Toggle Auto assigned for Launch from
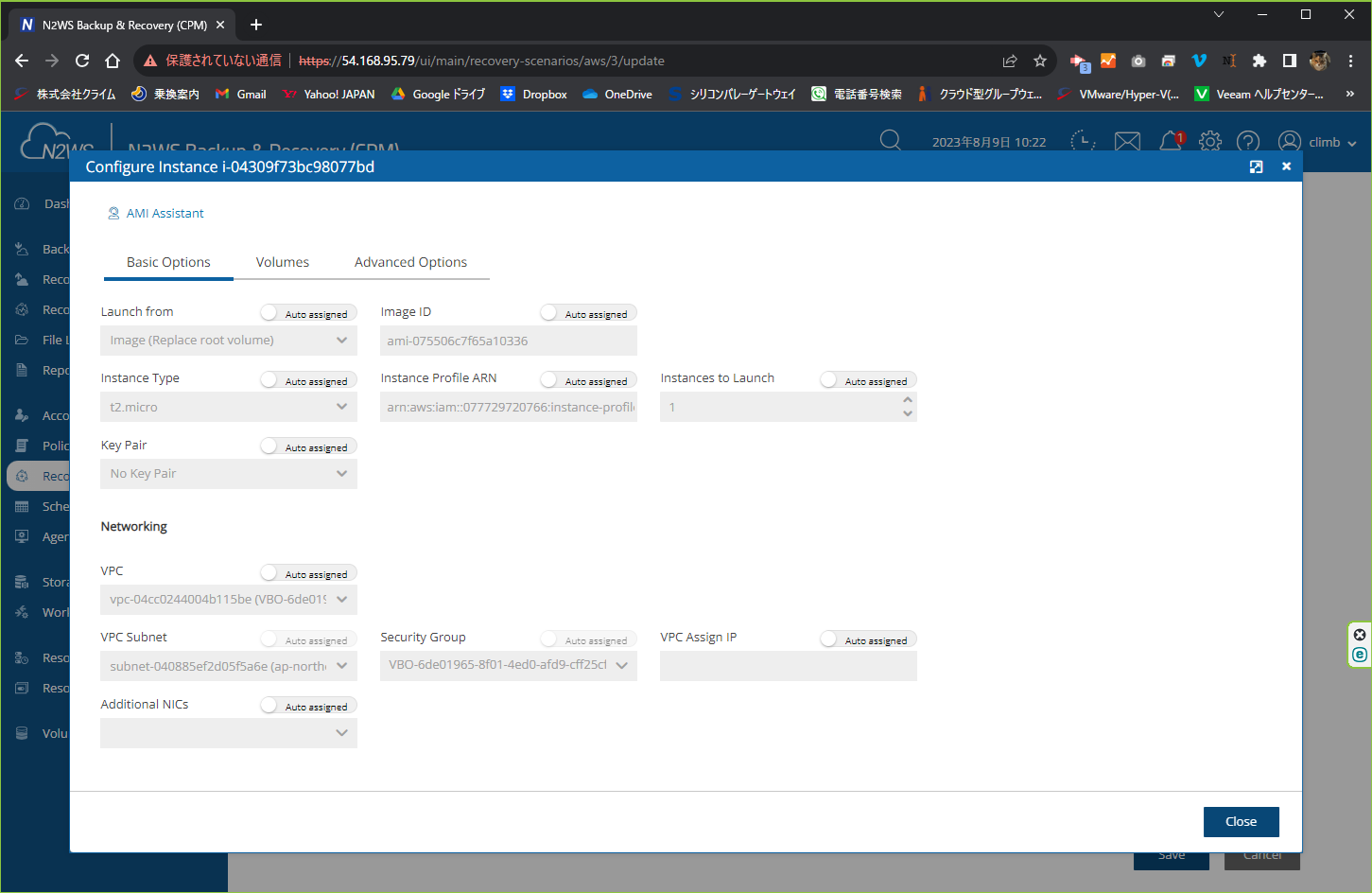Viewport: 1372px width, 893px height. (x=306, y=313)
